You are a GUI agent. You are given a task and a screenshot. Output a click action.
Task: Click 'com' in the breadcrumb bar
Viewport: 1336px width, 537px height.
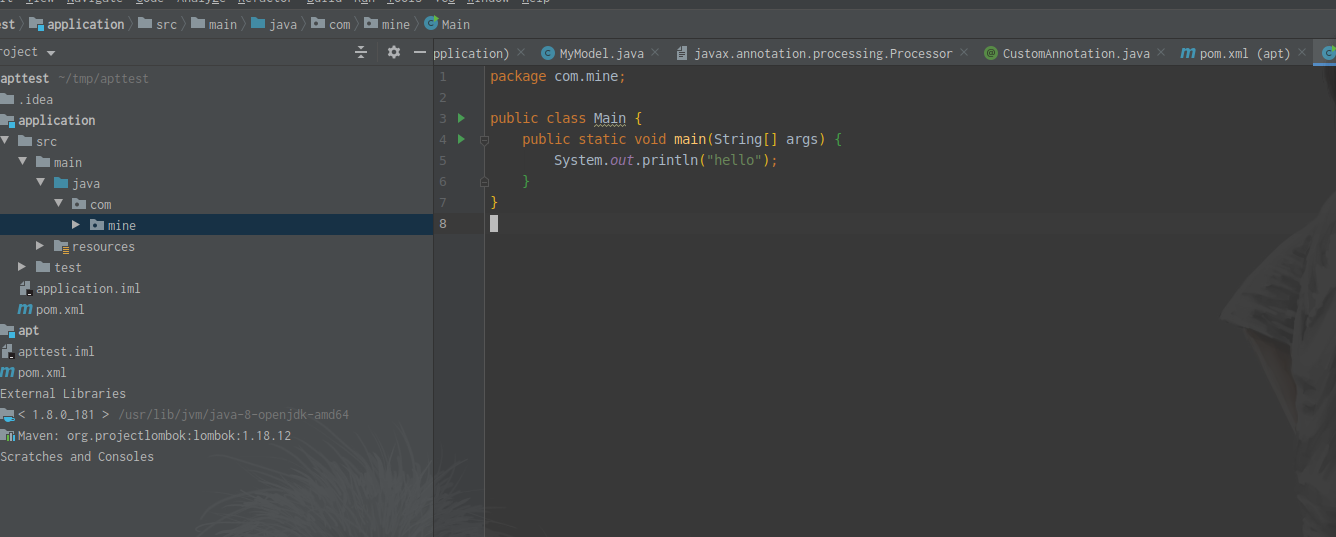click(340, 24)
